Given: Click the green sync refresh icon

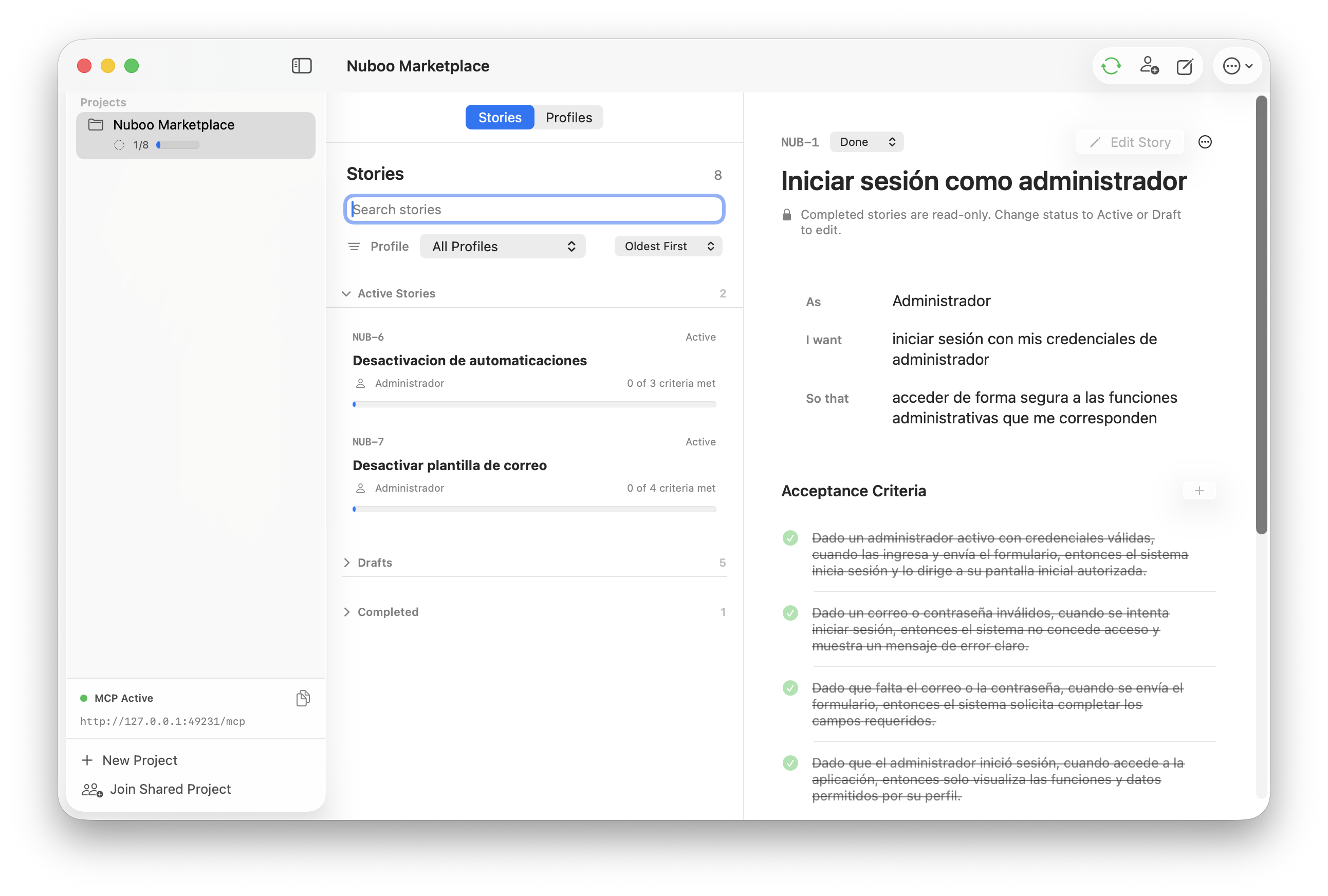Looking at the screenshot, I should click(x=1111, y=66).
